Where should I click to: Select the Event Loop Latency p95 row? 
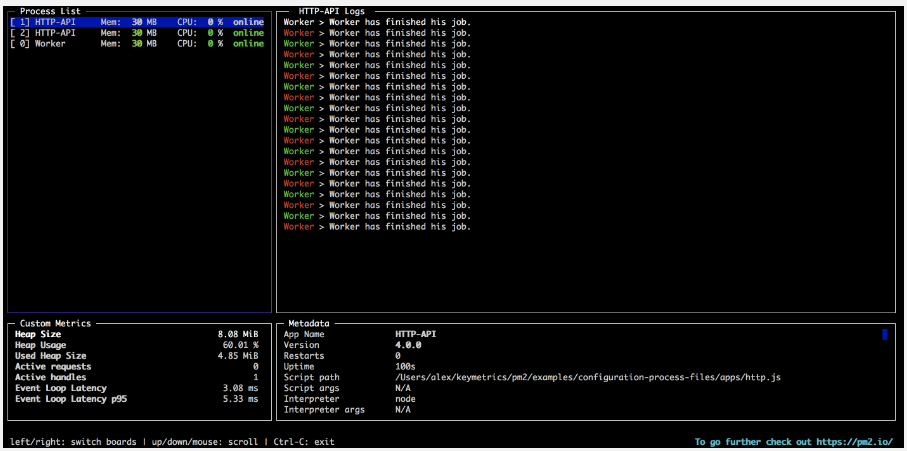point(137,399)
